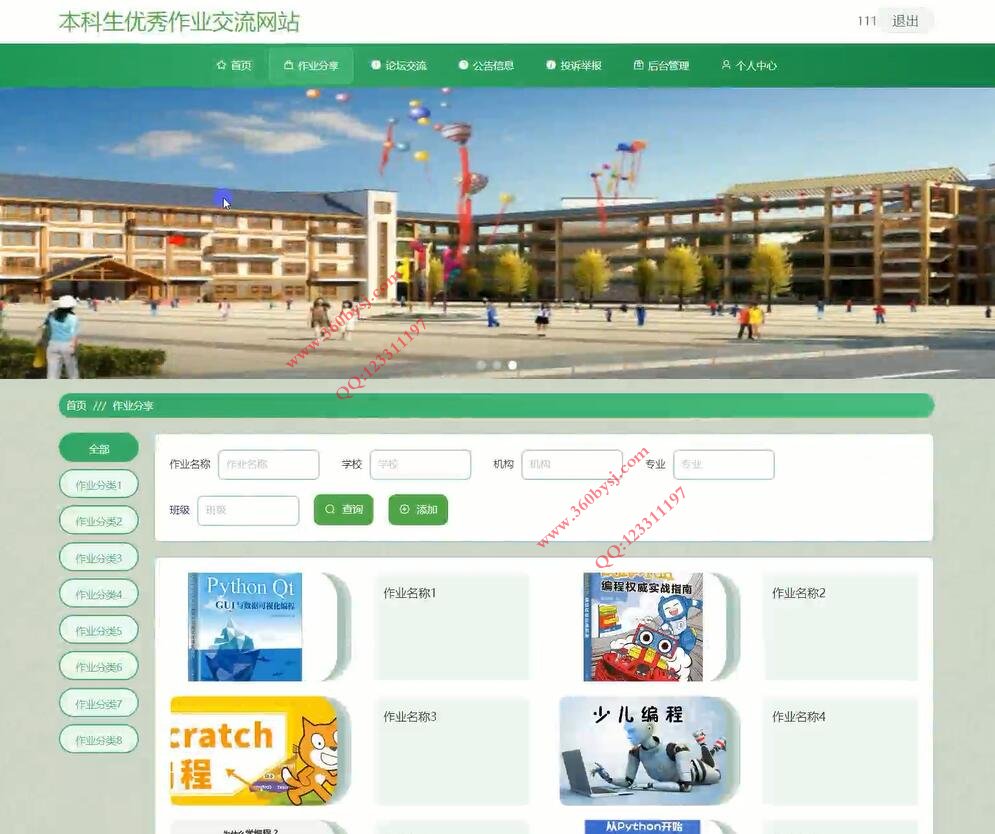Go to 论坛交流 navigation text

click(405, 65)
